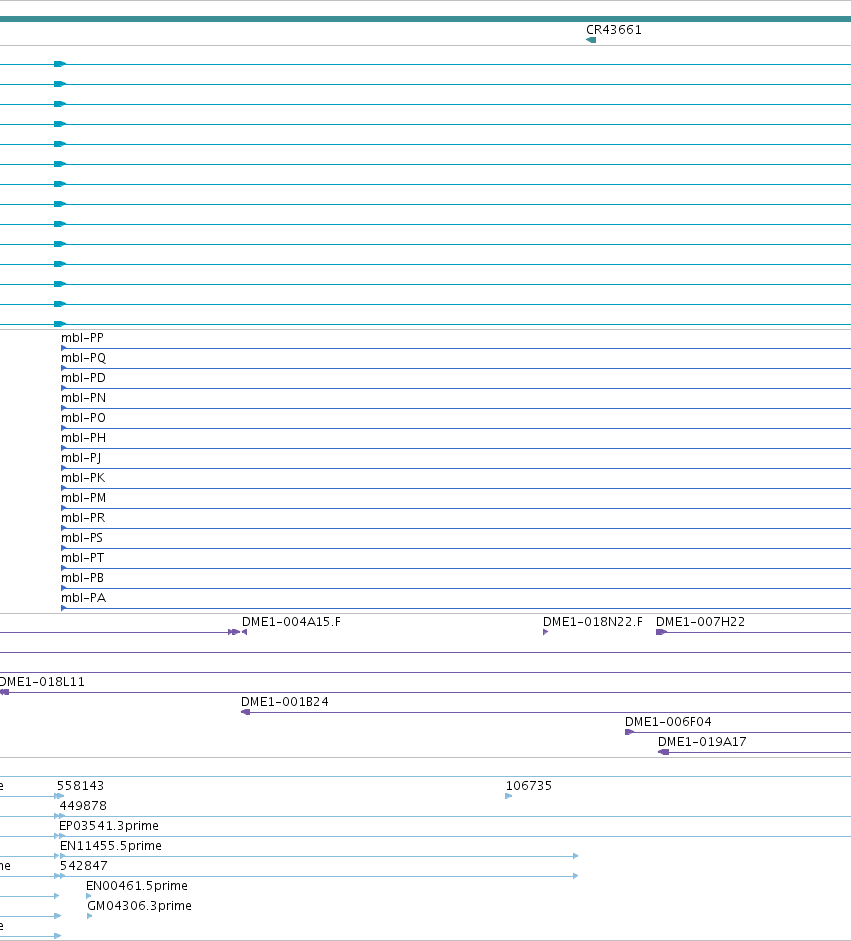
Task: Click the 106735 feature label
Action: [x=529, y=786]
